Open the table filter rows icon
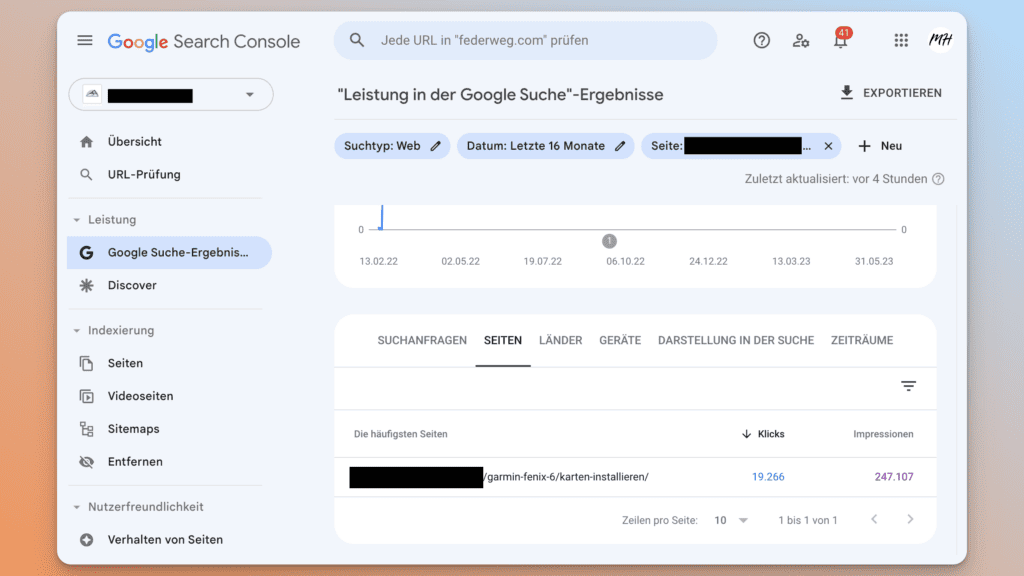 point(908,386)
